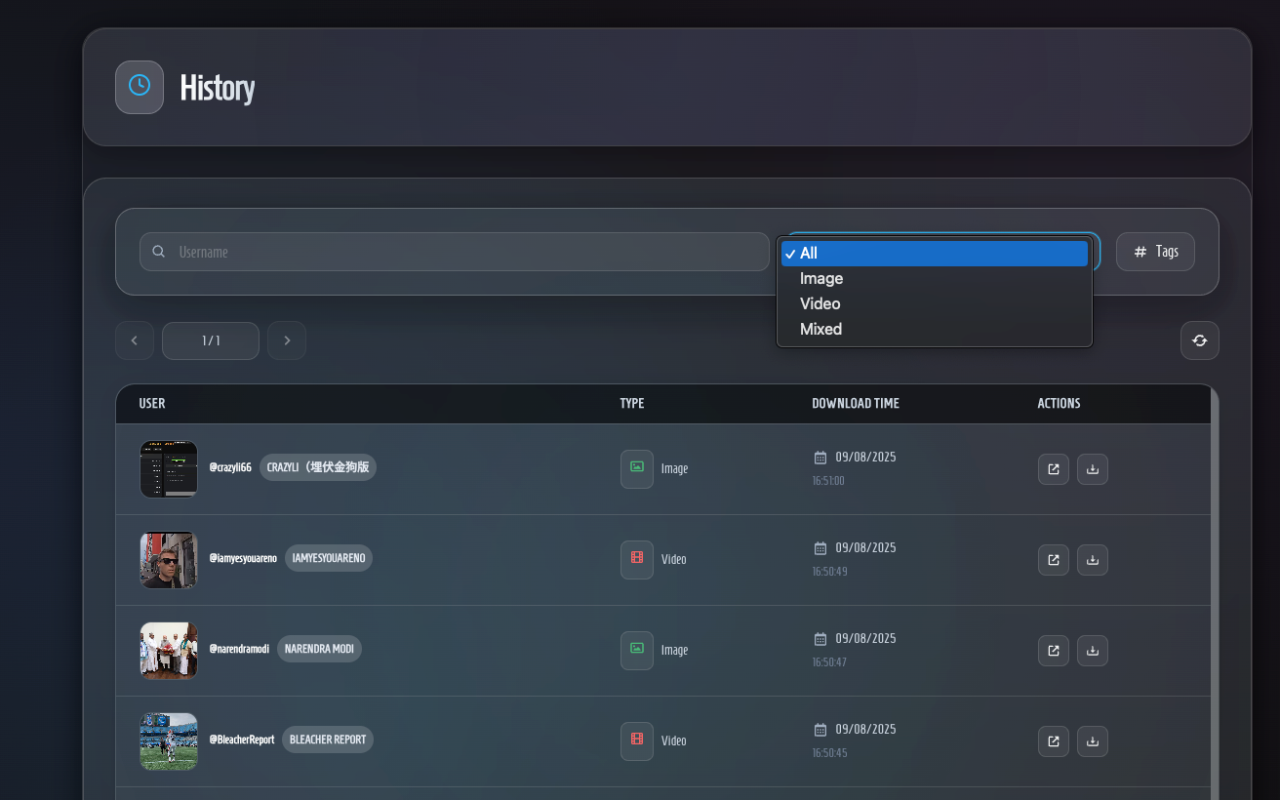
Task: Open the Tags filter button
Action: pyautogui.click(x=1155, y=252)
